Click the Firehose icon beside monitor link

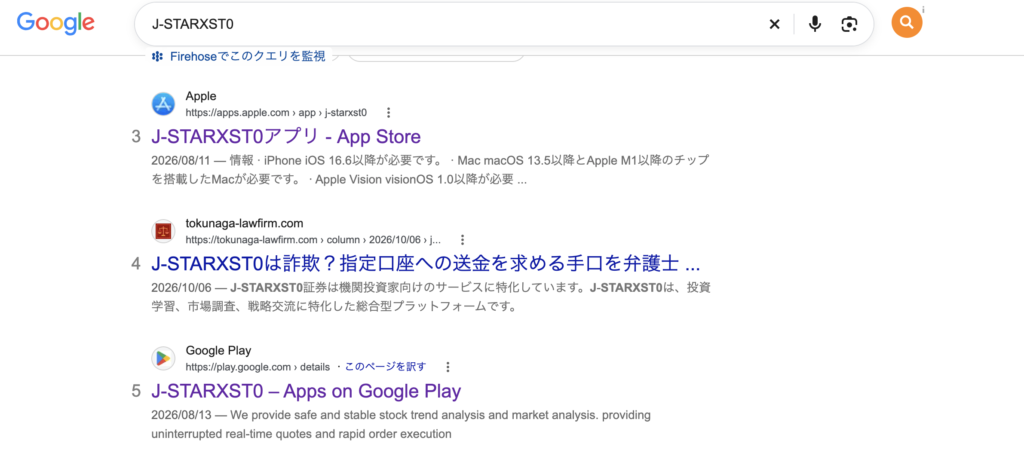click(x=157, y=56)
